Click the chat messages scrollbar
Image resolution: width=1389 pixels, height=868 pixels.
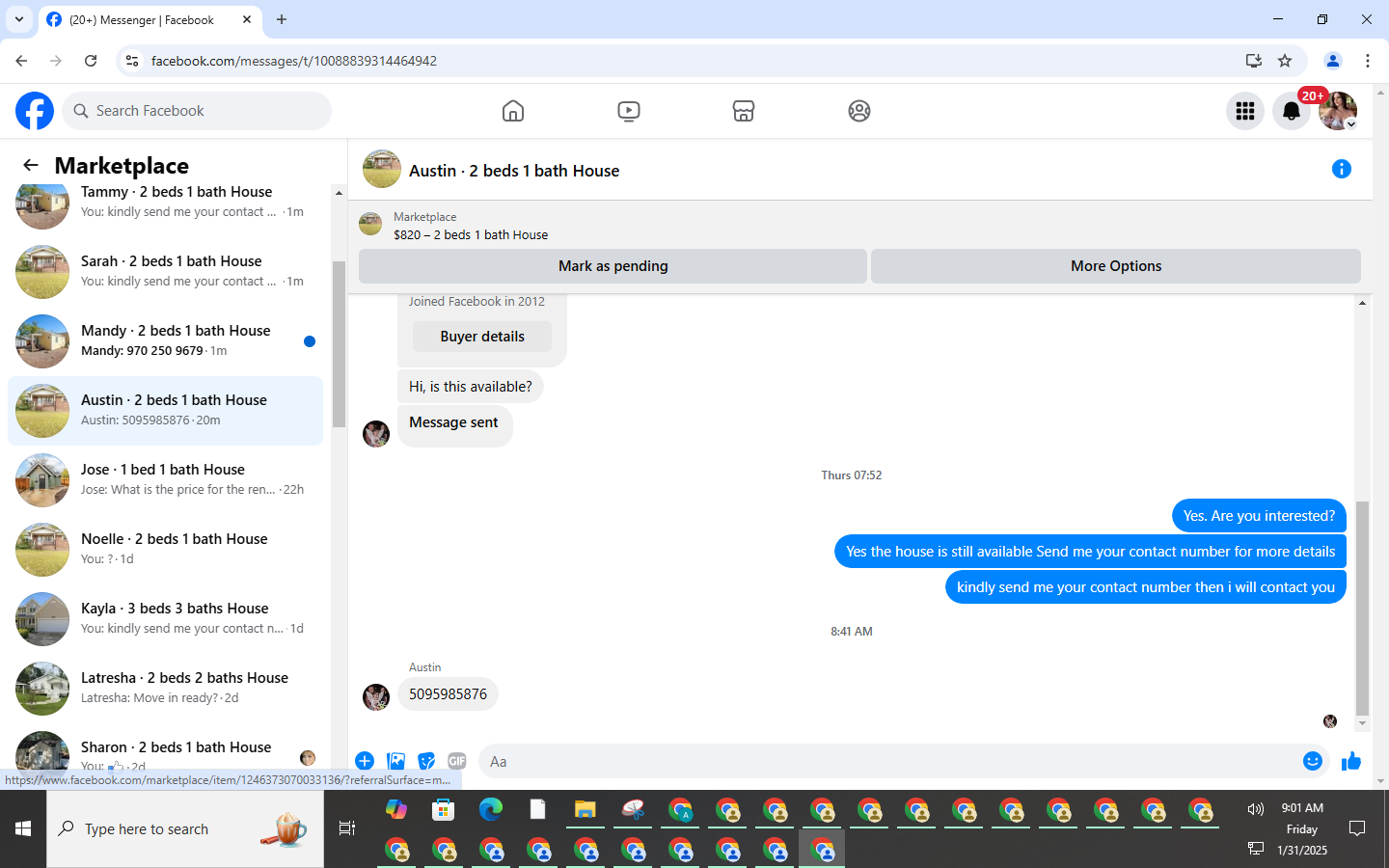point(1362,608)
